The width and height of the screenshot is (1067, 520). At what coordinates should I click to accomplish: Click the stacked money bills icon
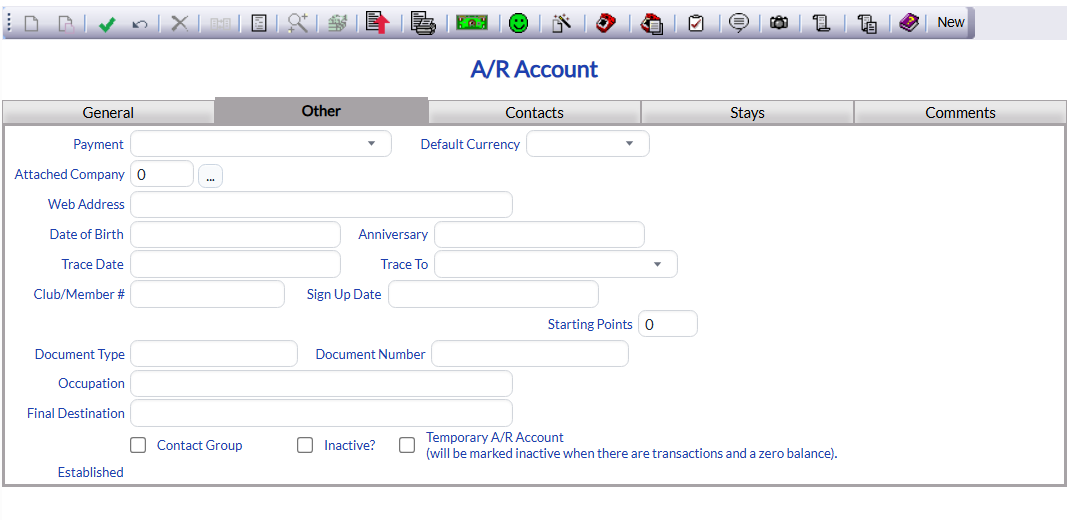pyautogui.click(x=337, y=24)
